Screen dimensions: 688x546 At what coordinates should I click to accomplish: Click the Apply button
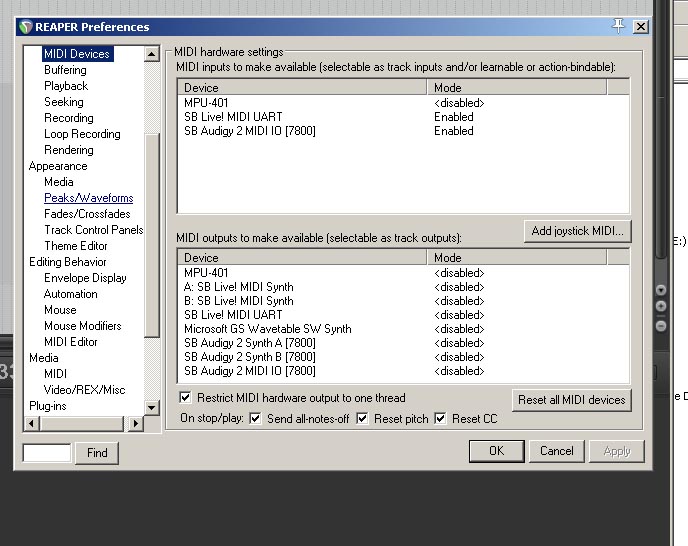click(616, 451)
